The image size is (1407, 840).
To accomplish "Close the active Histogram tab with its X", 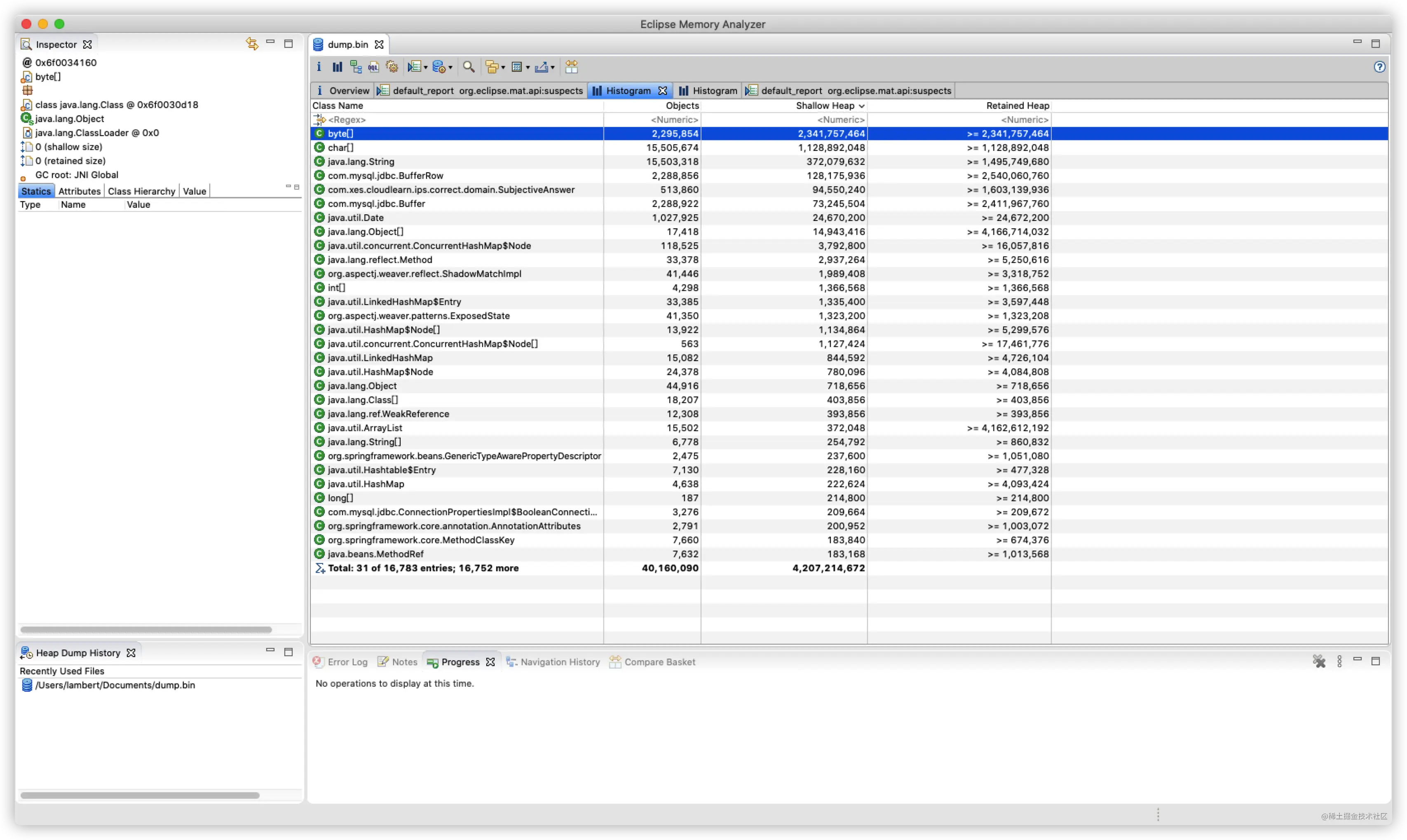I will coord(663,91).
